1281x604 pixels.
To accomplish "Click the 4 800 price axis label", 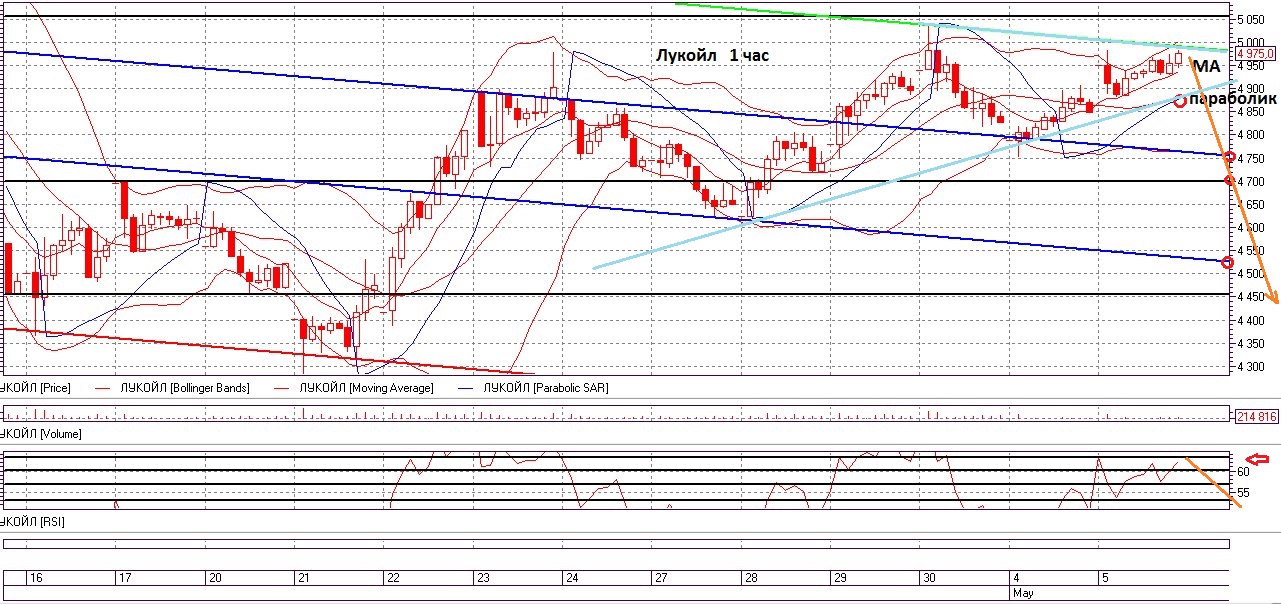I will click(x=1249, y=135).
